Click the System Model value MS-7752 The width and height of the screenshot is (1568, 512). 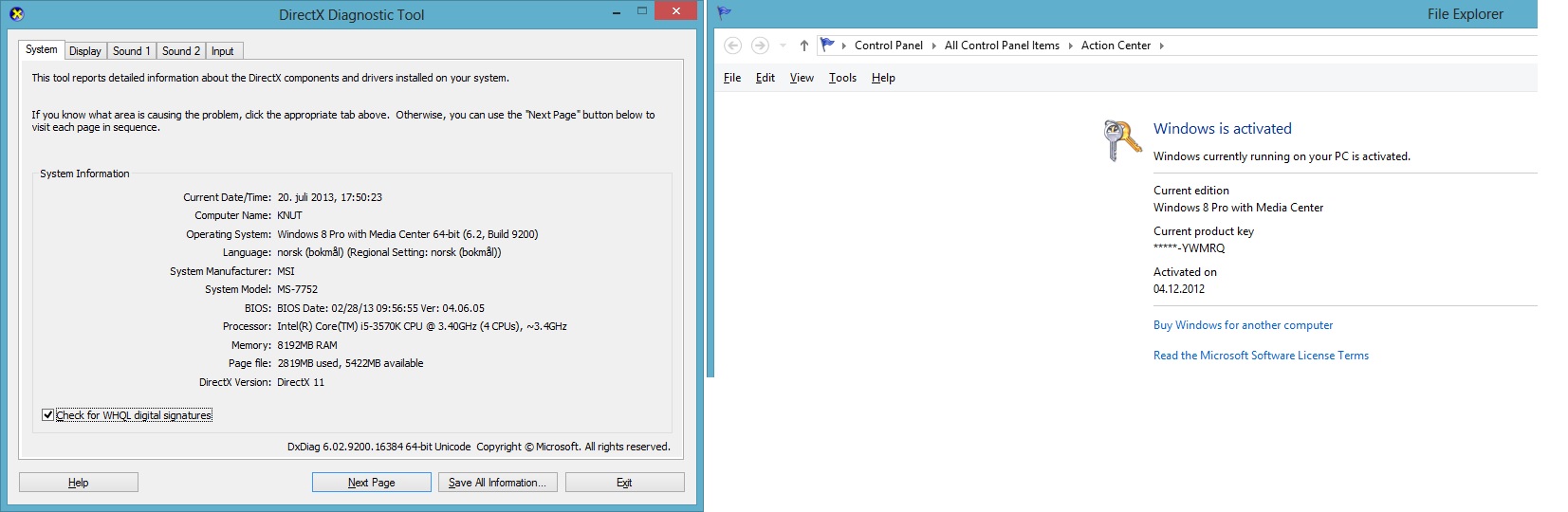pos(297,289)
